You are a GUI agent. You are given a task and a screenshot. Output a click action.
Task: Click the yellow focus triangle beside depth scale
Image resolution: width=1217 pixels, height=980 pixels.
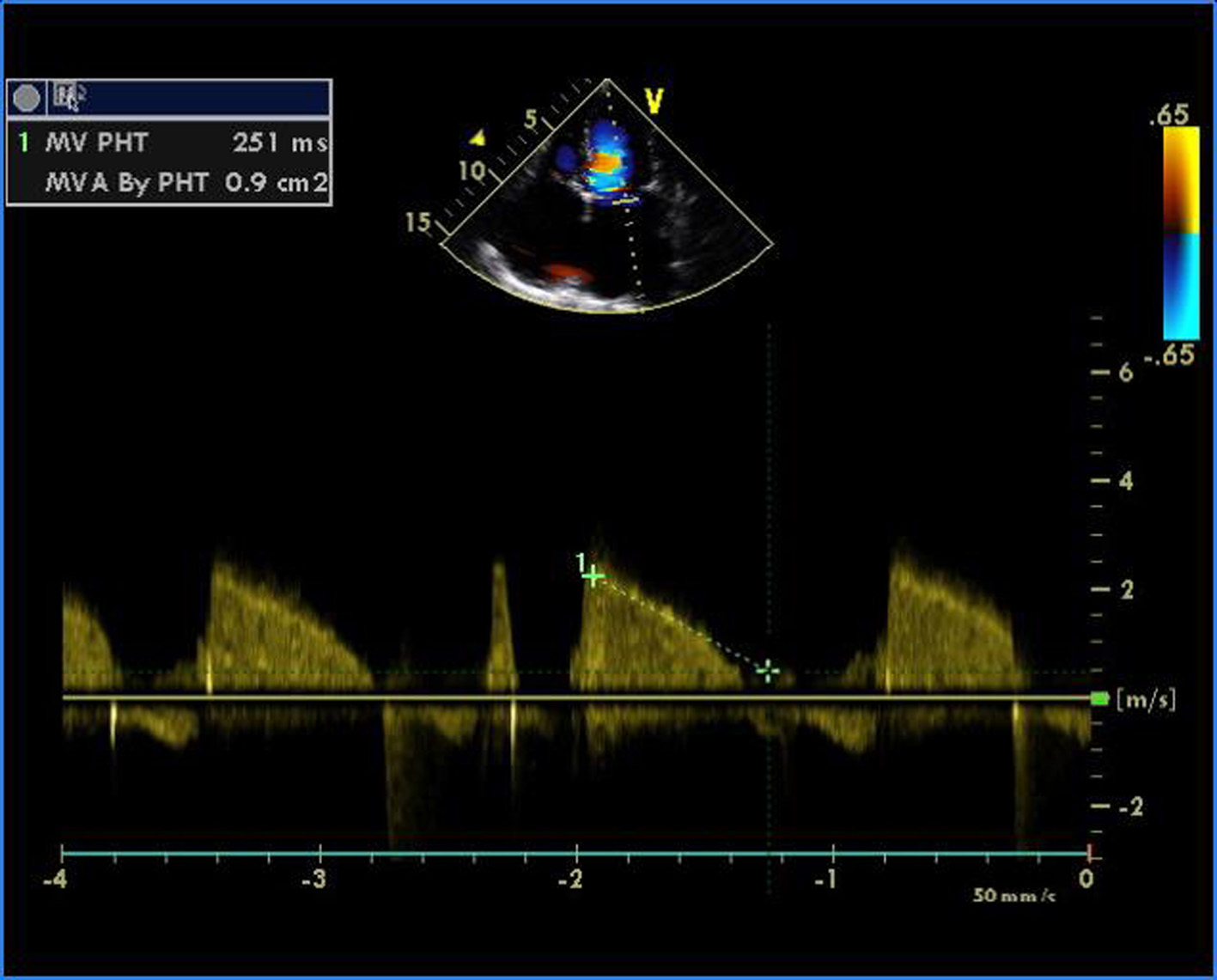[x=477, y=137]
